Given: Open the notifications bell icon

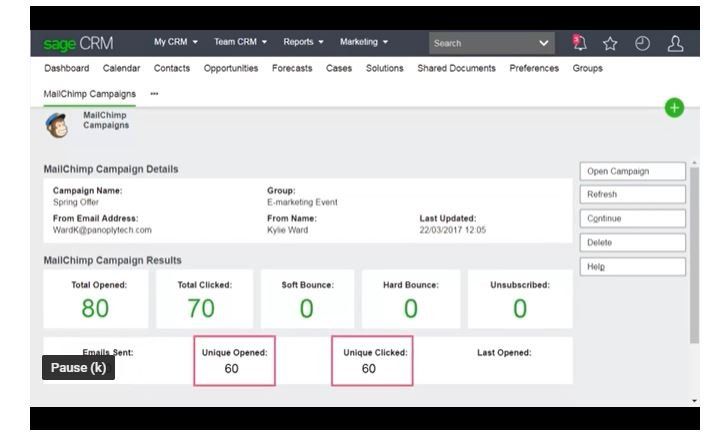Looking at the screenshot, I should click(x=579, y=43).
